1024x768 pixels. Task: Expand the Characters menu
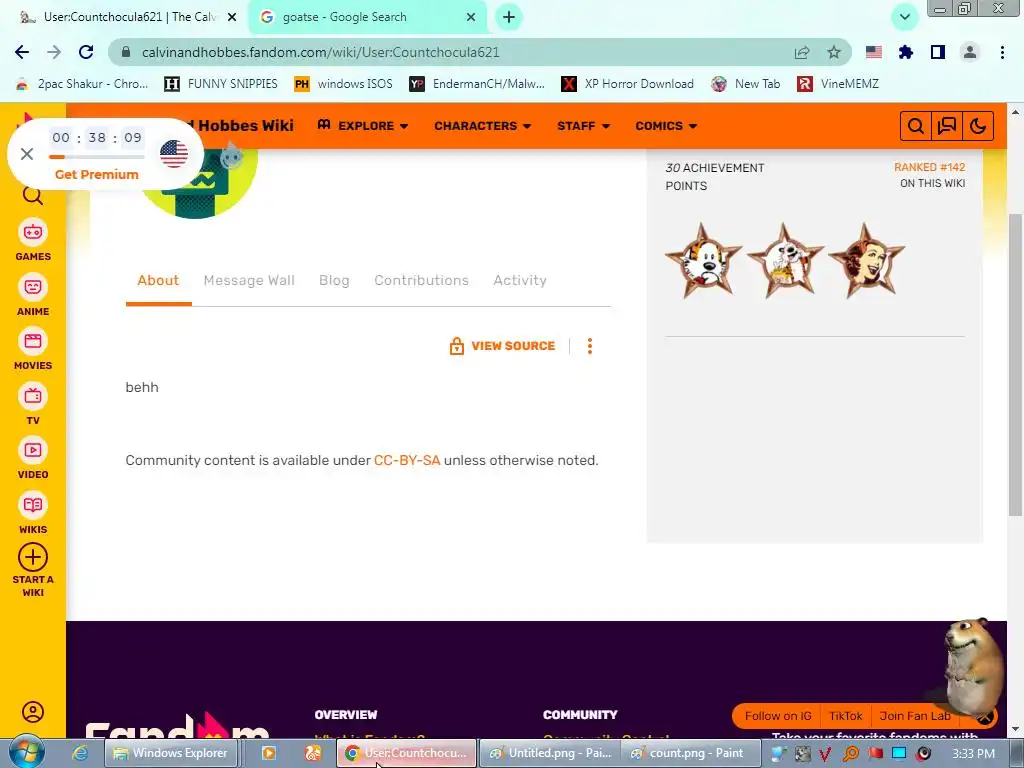coord(483,126)
